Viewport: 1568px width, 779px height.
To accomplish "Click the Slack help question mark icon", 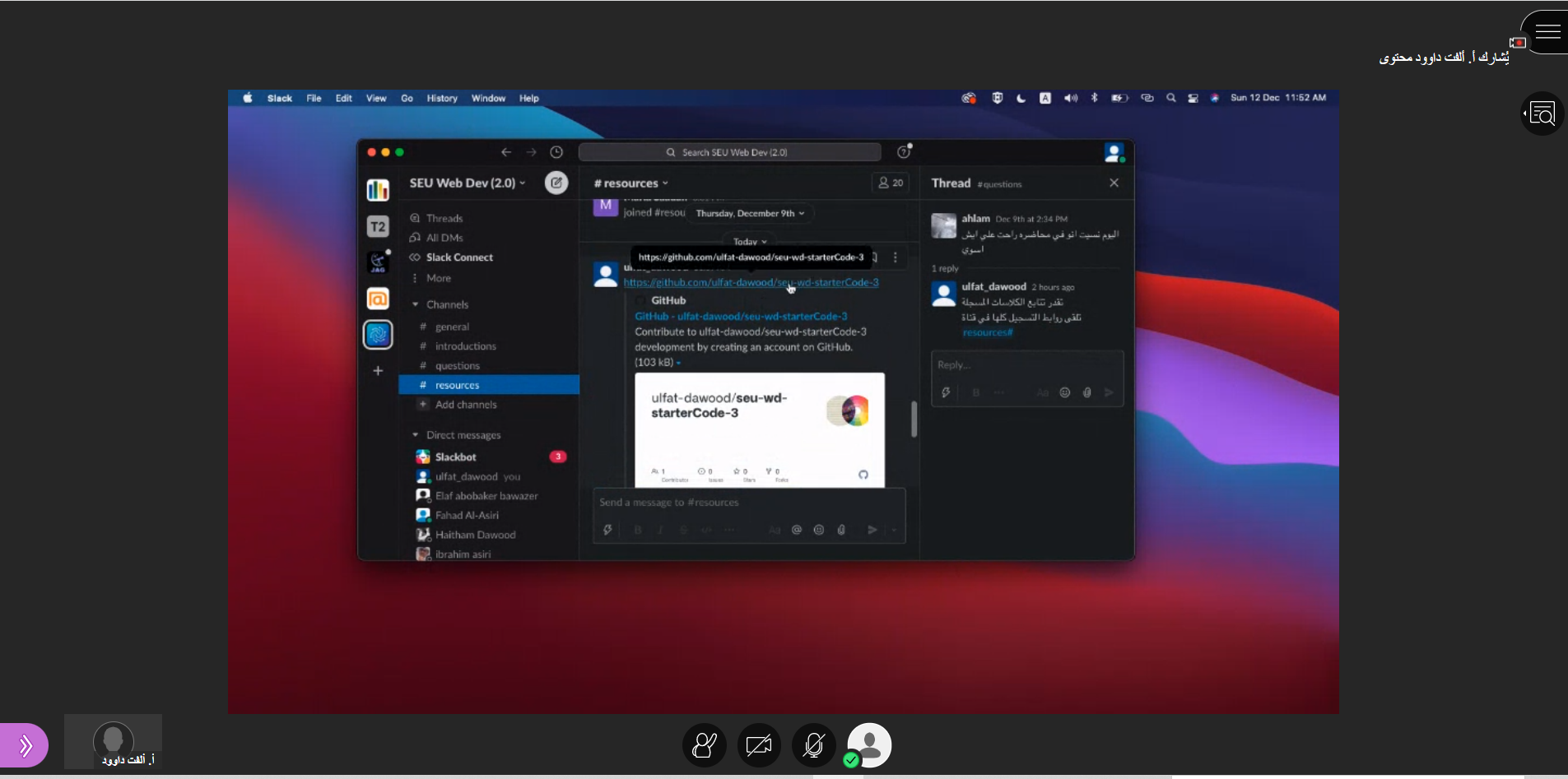I will 904,152.
